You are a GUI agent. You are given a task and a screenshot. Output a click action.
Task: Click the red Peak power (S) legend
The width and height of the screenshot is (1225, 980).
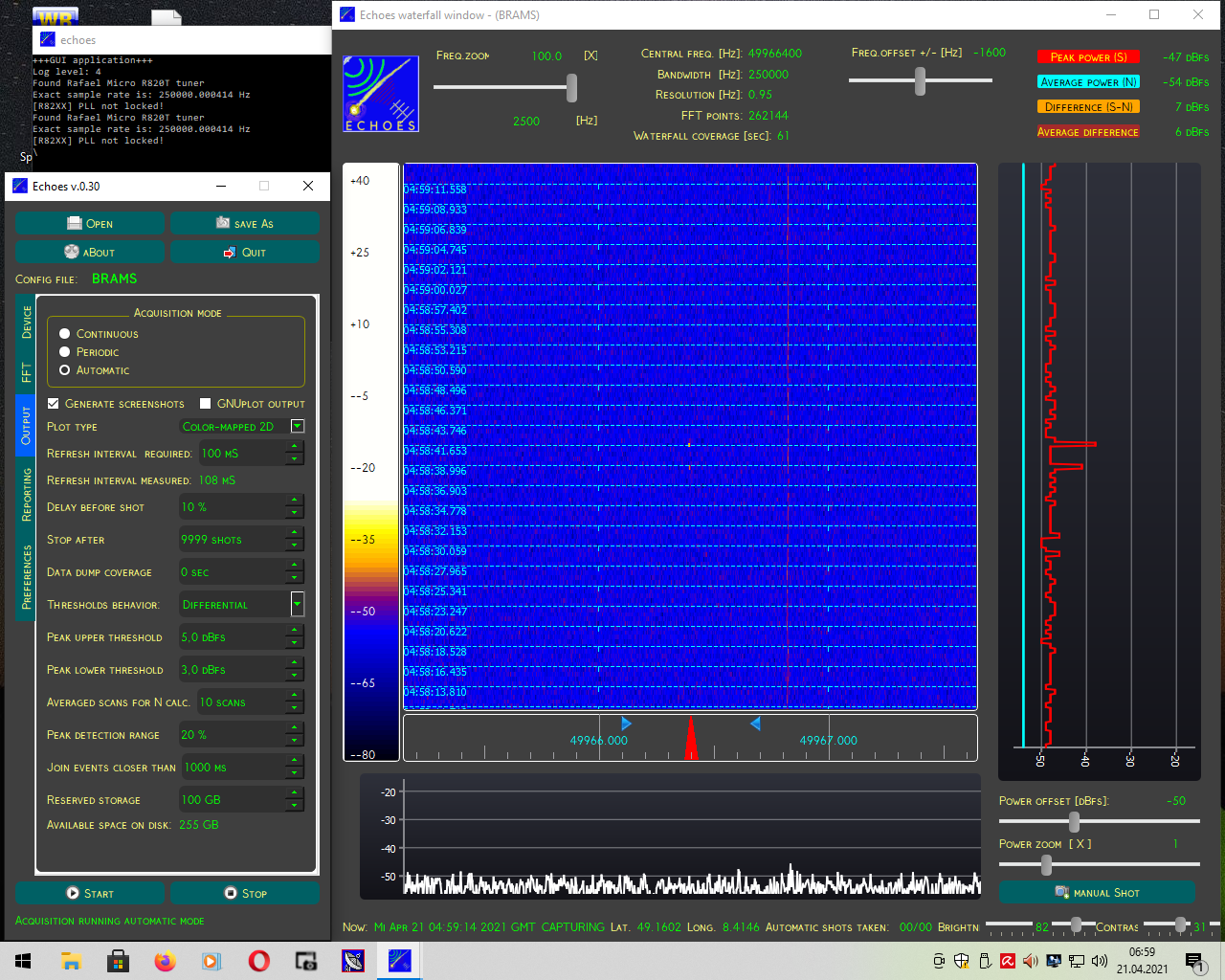(x=1088, y=56)
